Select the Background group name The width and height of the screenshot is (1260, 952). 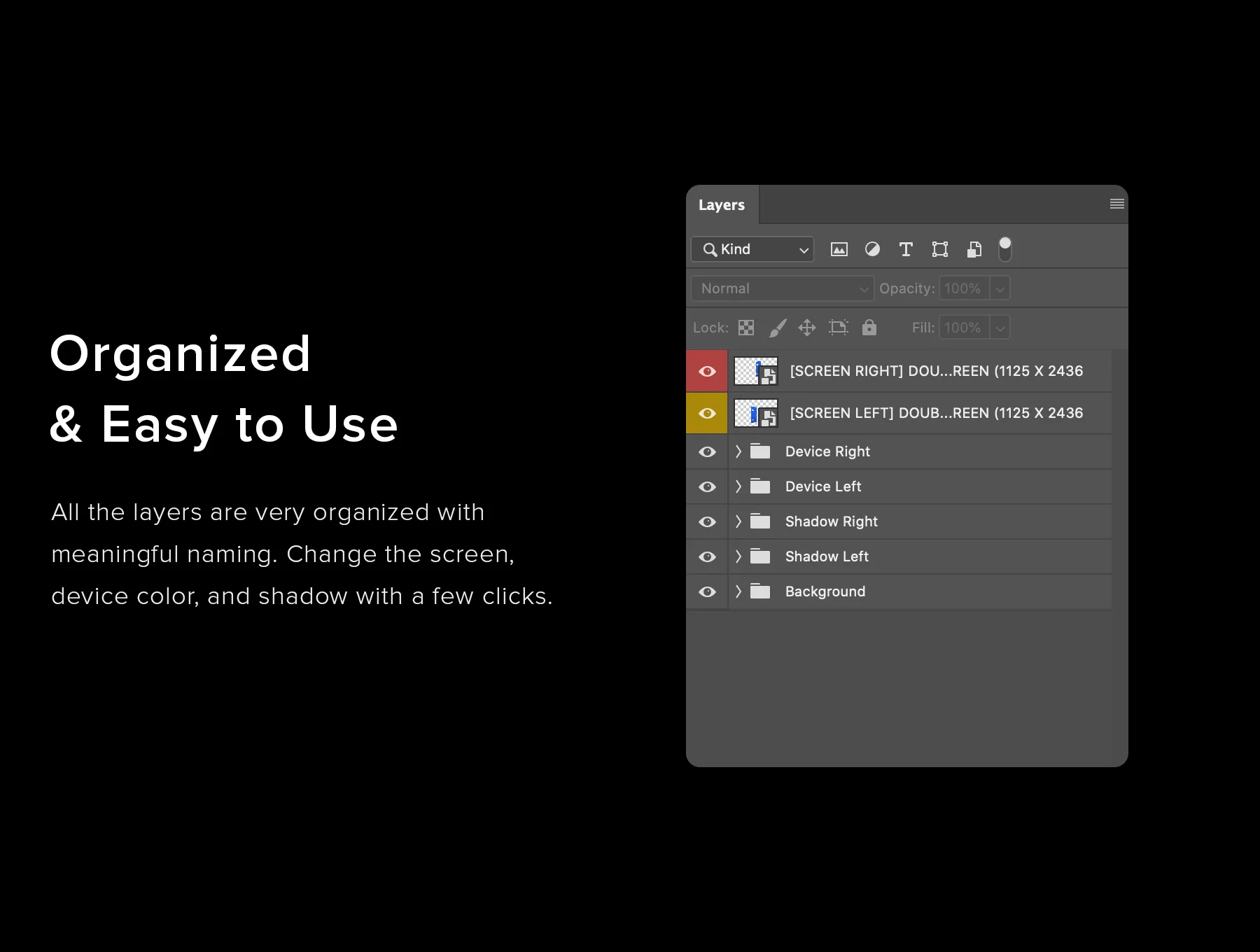(x=825, y=591)
